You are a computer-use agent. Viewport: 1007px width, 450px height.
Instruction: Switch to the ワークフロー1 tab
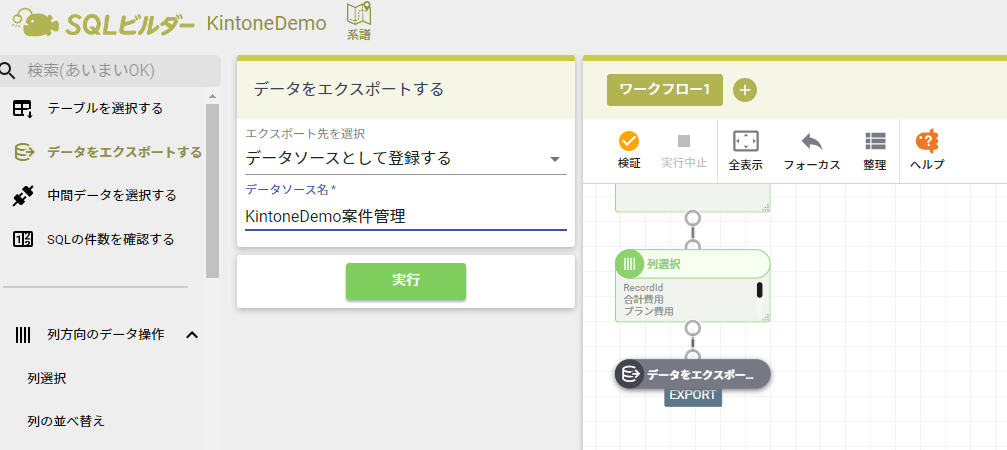click(x=664, y=90)
